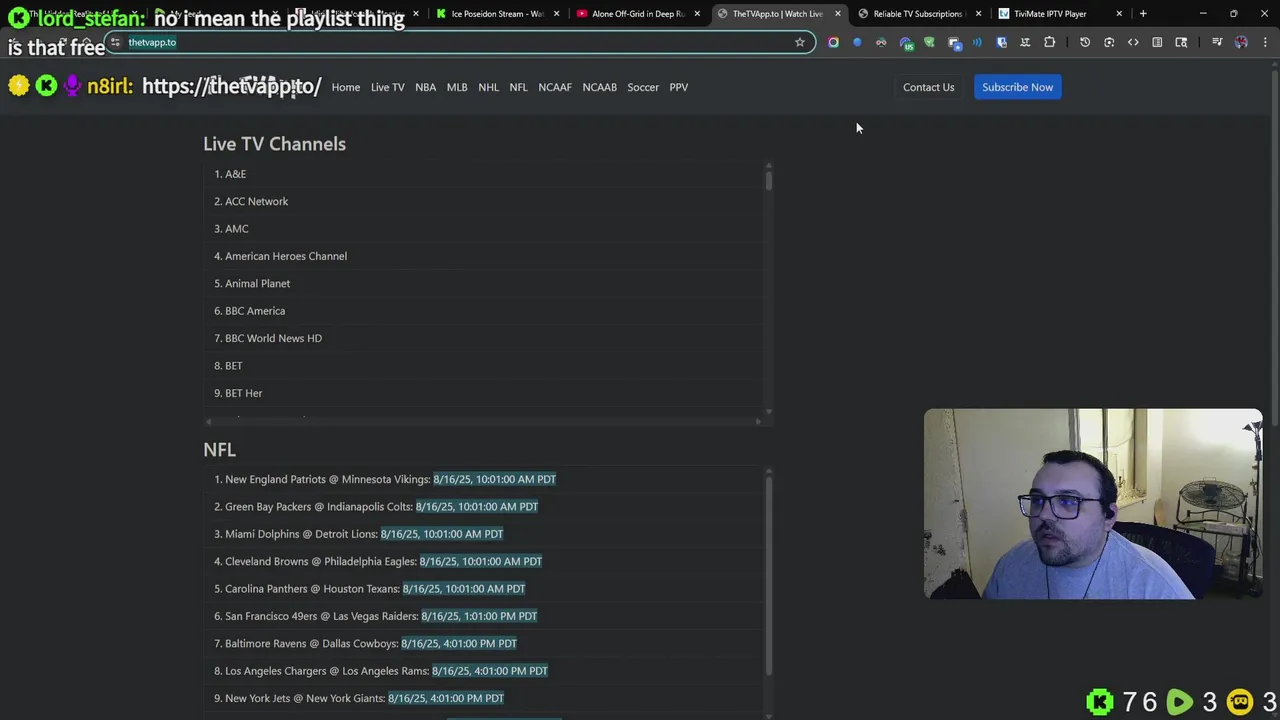The image size is (1280, 720).
Task: Open the media controls playlist icon
Action: click(1217, 42)
